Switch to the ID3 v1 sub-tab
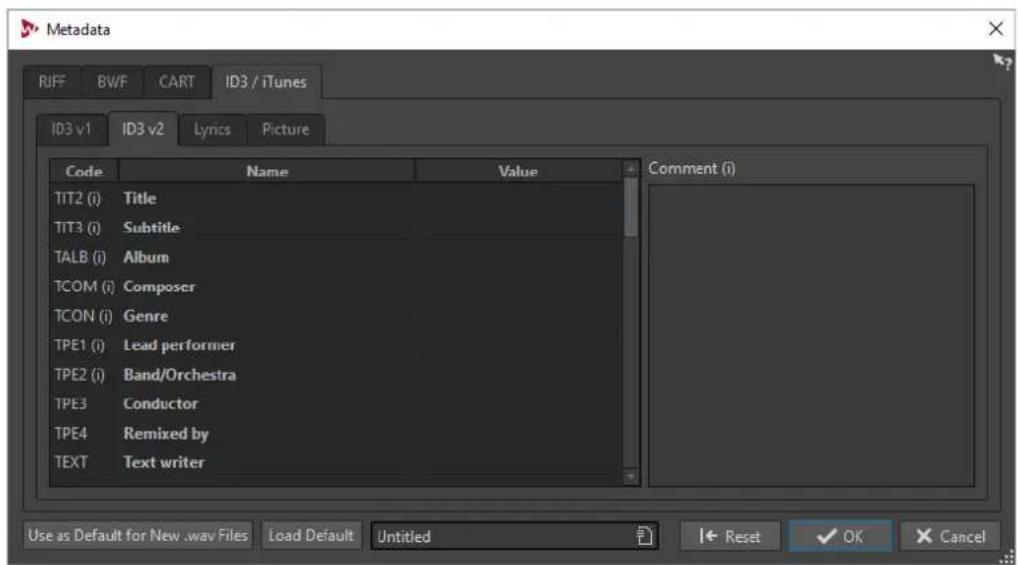1018x565 pixels. (x=71, y=129)
